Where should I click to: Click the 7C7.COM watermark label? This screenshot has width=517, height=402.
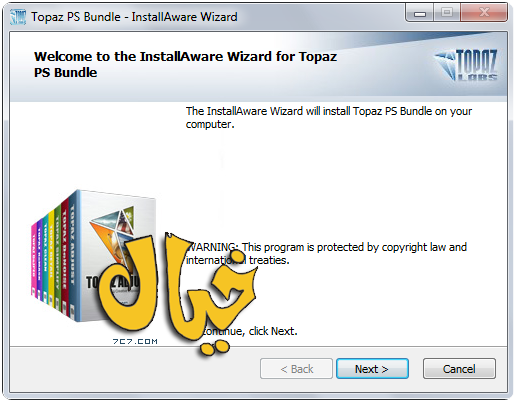(x=135, y=341)
